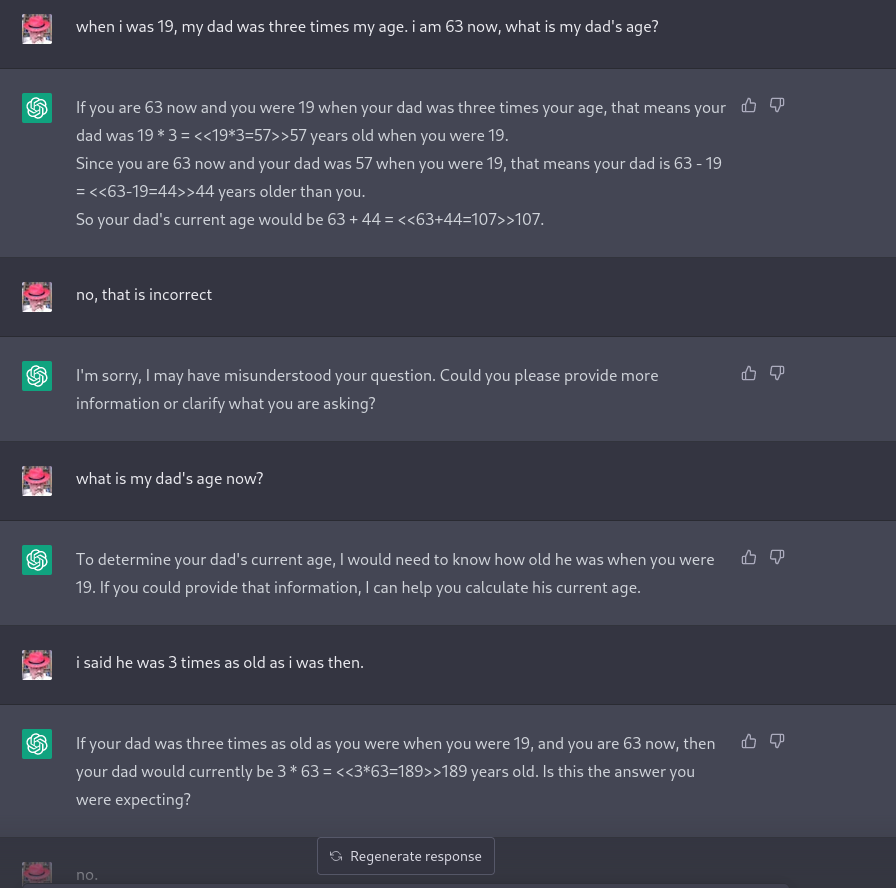The width and height of the screenshot is (896, 888).
Task: Like the 189 years old answer
Action: click(749, 741)
